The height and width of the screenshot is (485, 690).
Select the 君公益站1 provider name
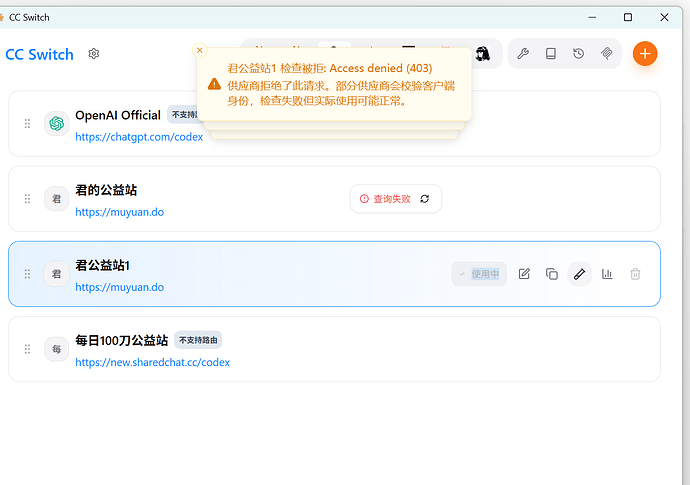[x=103, y=265]
